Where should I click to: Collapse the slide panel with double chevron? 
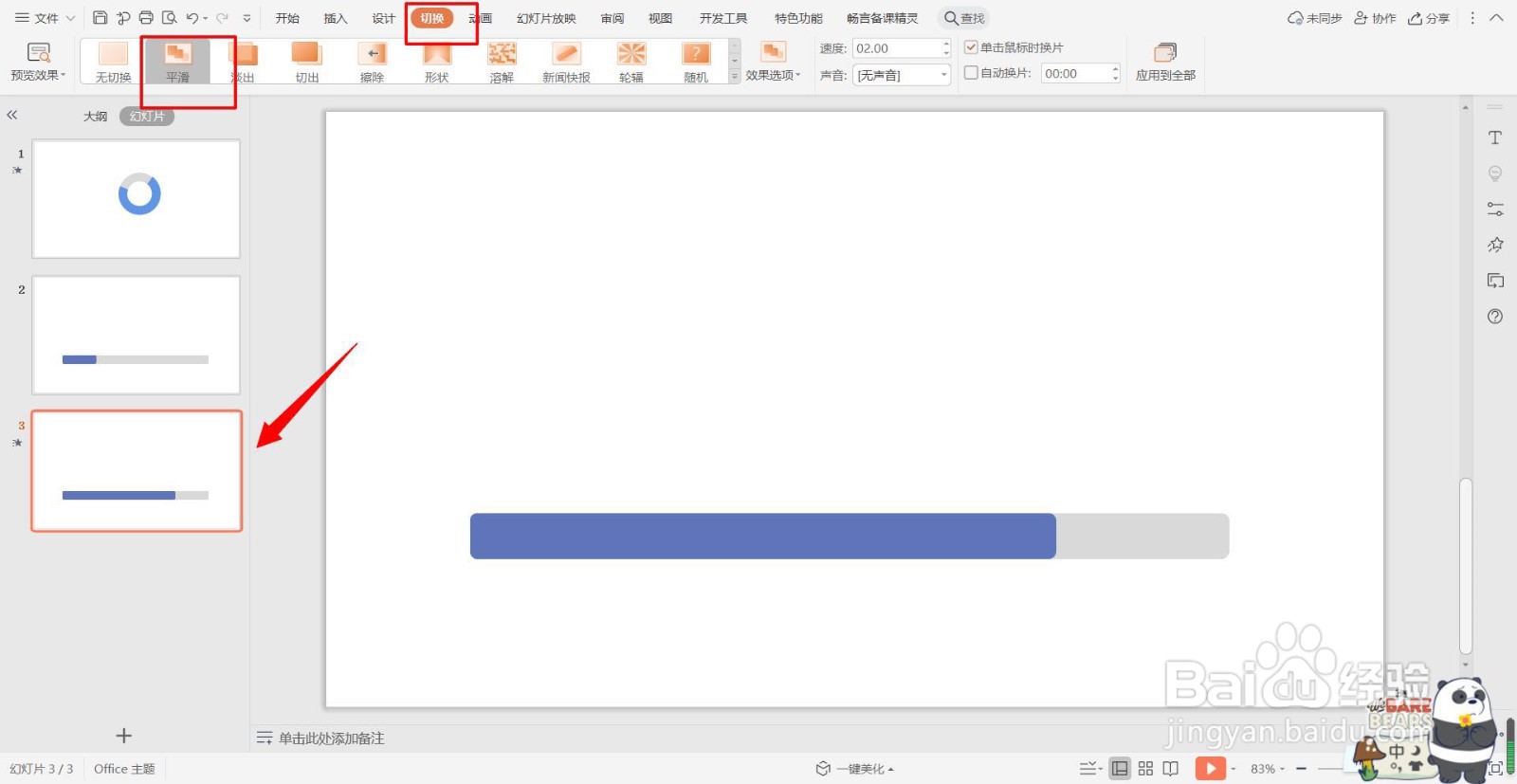click(x=12, y=115)
